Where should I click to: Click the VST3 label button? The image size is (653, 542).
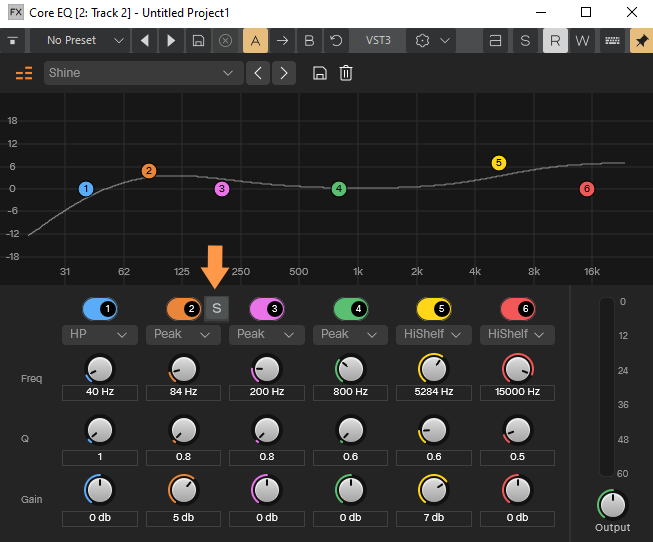(378, 40)
